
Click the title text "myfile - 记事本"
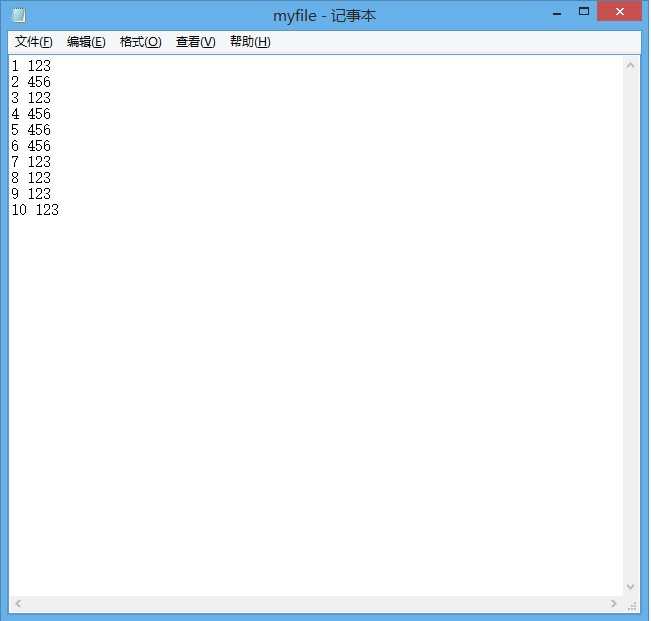(324, 16)
